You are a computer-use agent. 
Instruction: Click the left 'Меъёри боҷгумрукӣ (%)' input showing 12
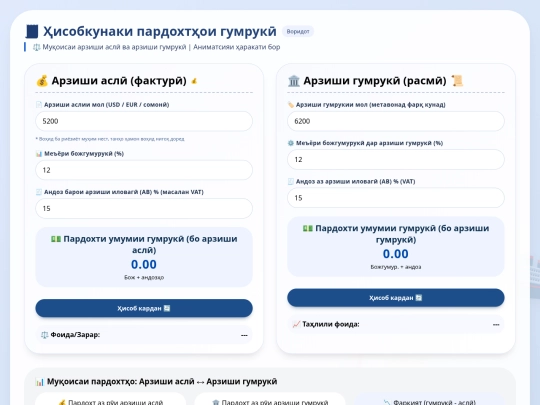coord(144,170)
